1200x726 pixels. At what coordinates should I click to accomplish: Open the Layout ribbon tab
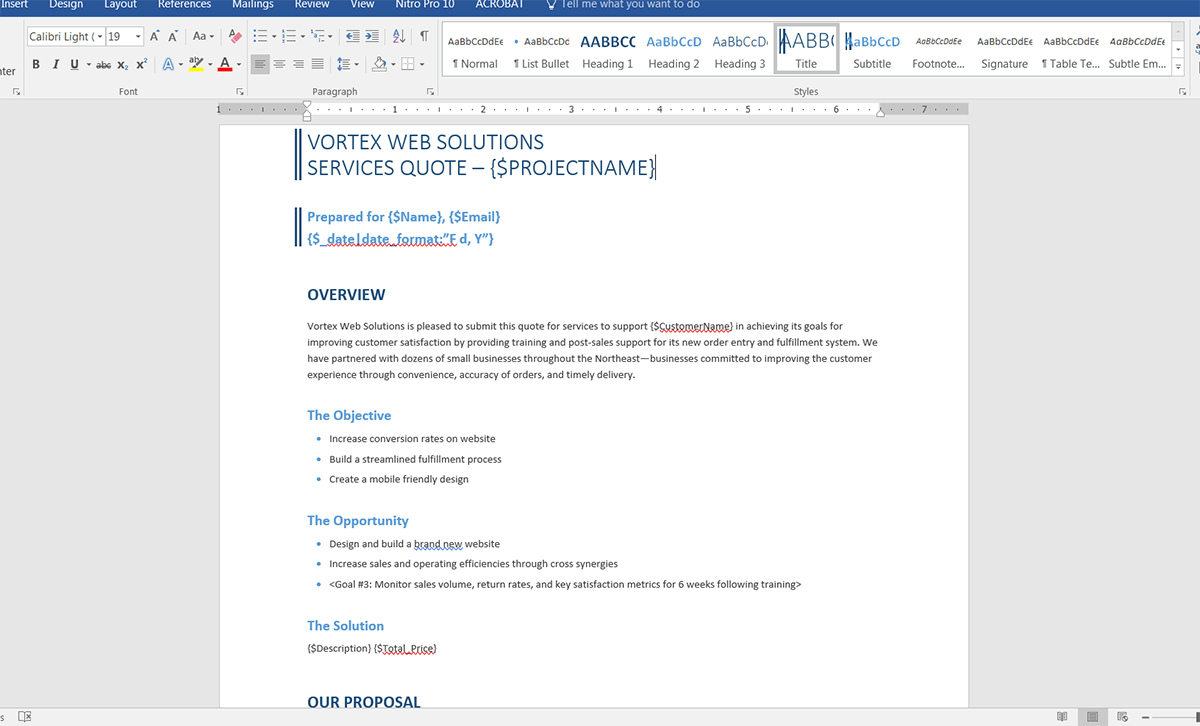pyautogui.click(x=121, y=4)
